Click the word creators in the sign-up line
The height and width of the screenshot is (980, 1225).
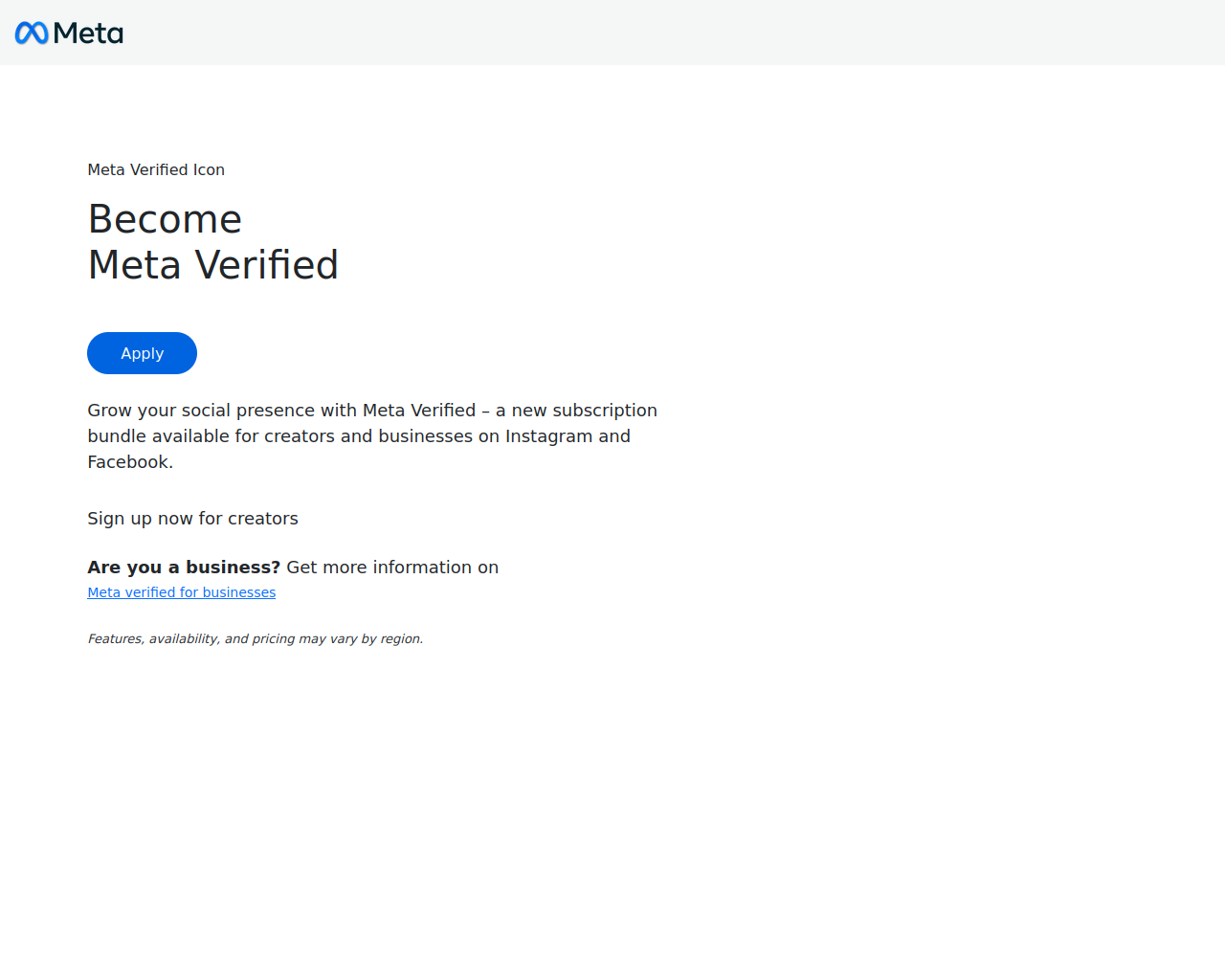(x=263, y=519)
